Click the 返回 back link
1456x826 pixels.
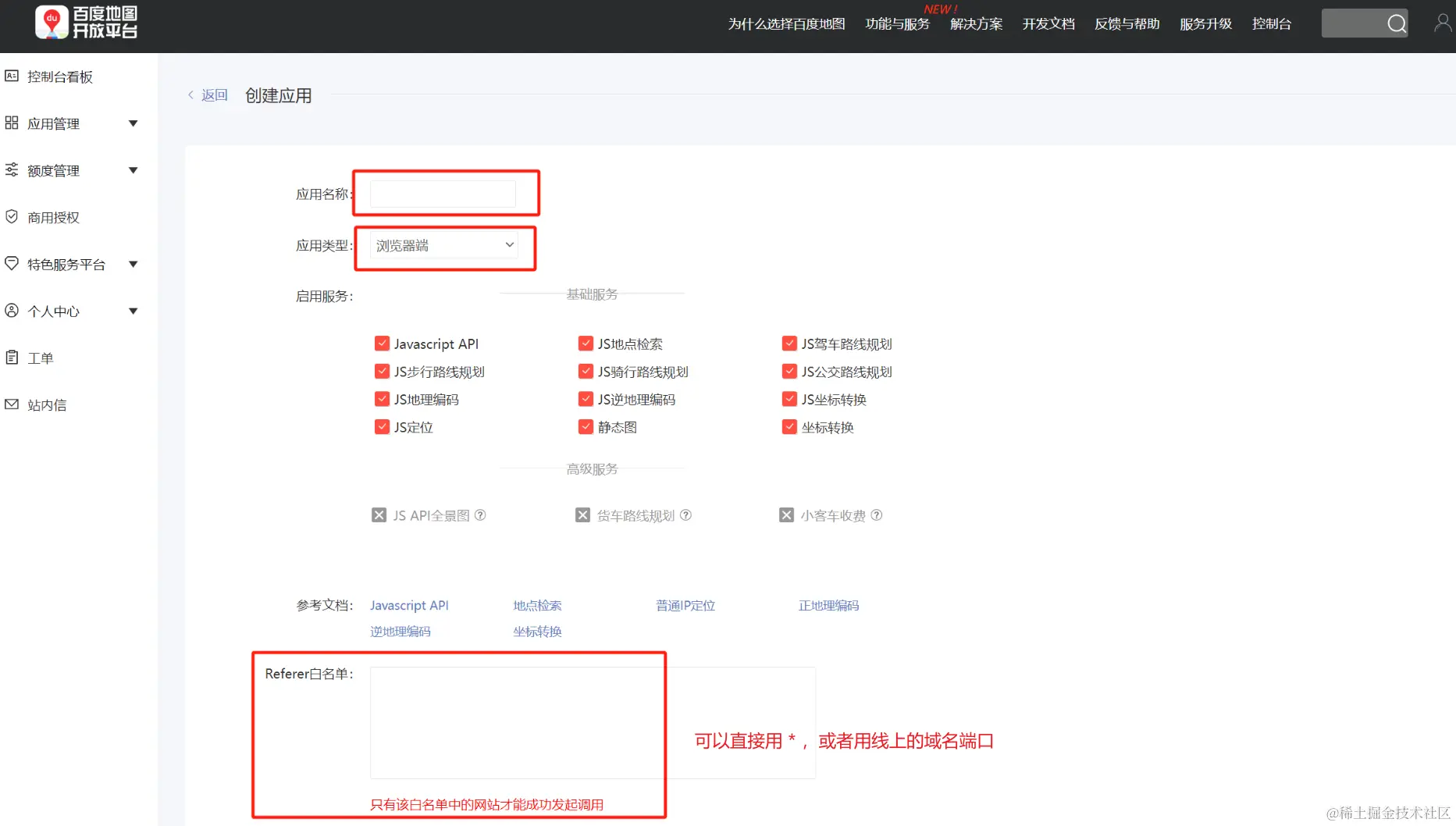coord(215,95)
